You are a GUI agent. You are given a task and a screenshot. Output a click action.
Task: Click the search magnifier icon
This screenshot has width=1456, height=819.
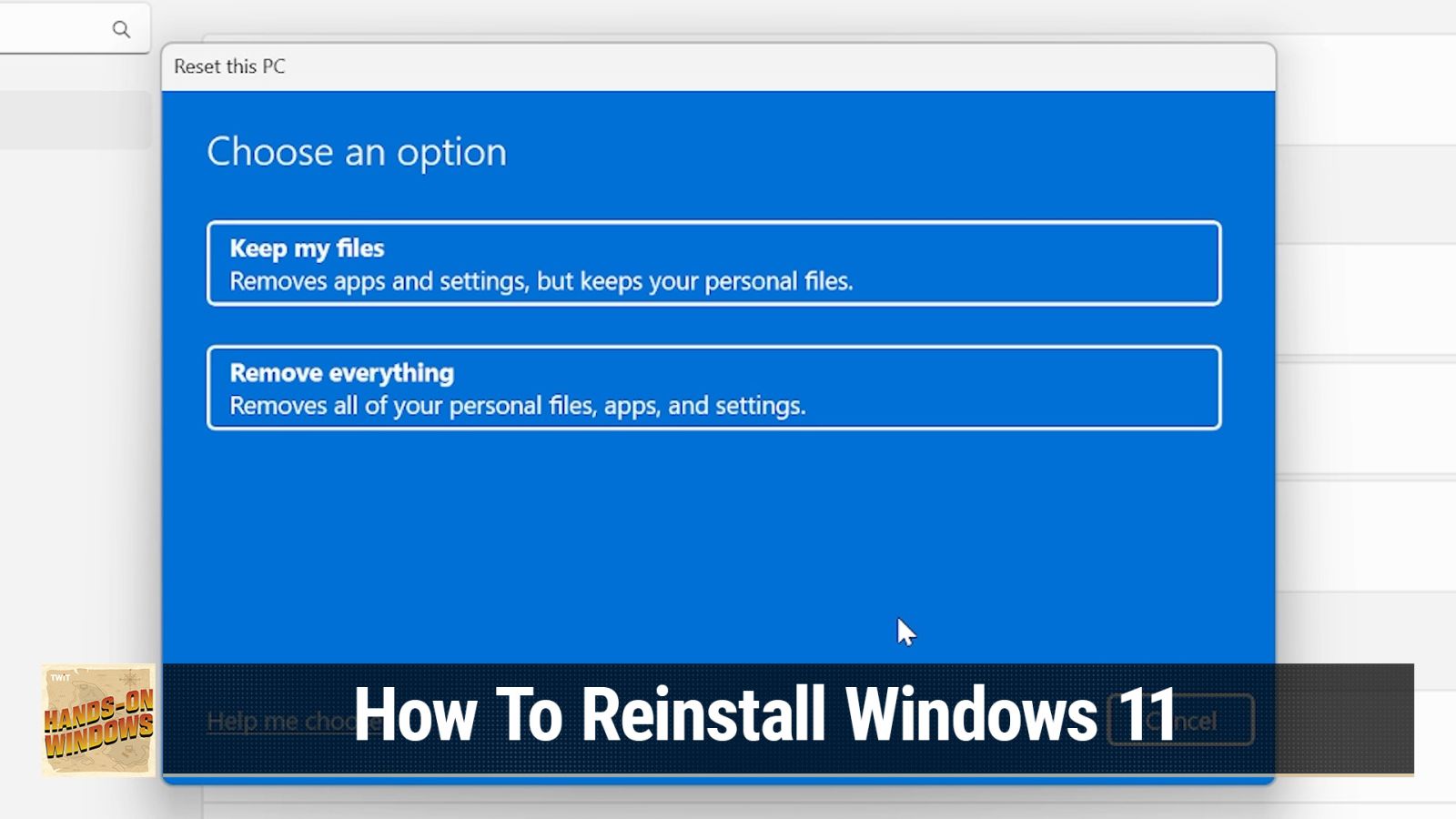[x=121, y=29]
